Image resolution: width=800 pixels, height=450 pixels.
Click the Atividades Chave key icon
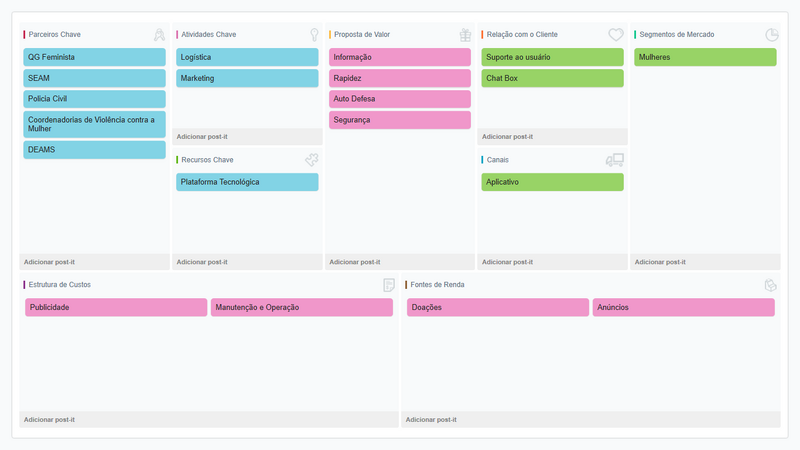point(314,35)
